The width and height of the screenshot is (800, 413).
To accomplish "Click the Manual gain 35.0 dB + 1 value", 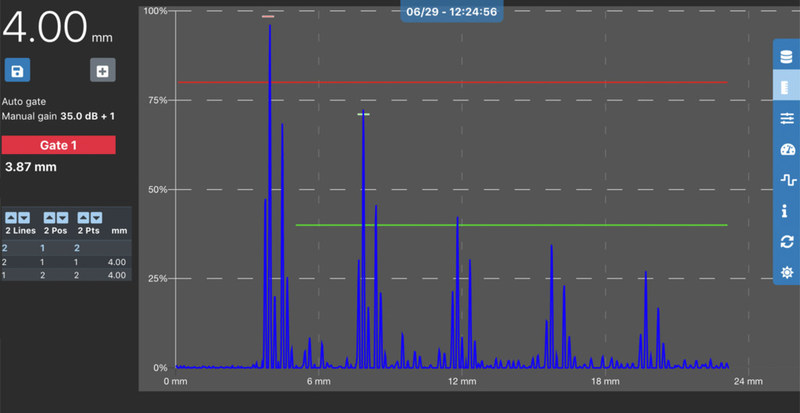I will coord(58,116).
